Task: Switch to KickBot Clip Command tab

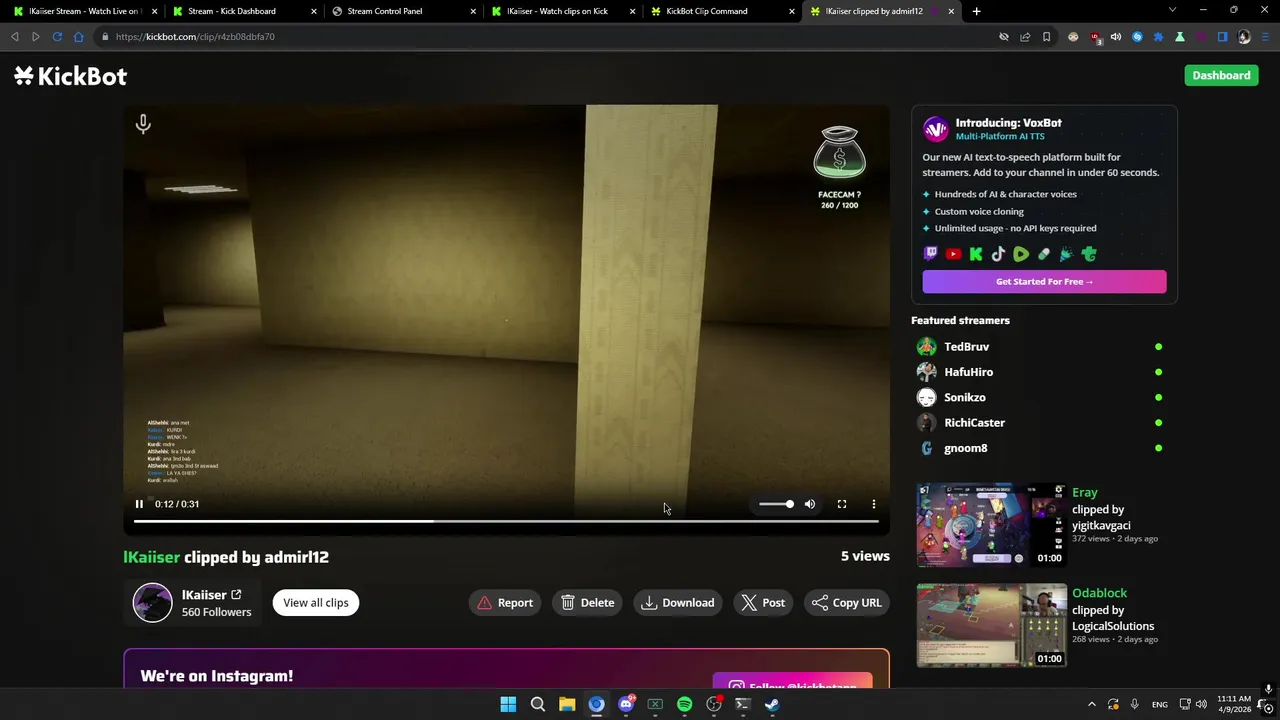Action: pos(720,11)
